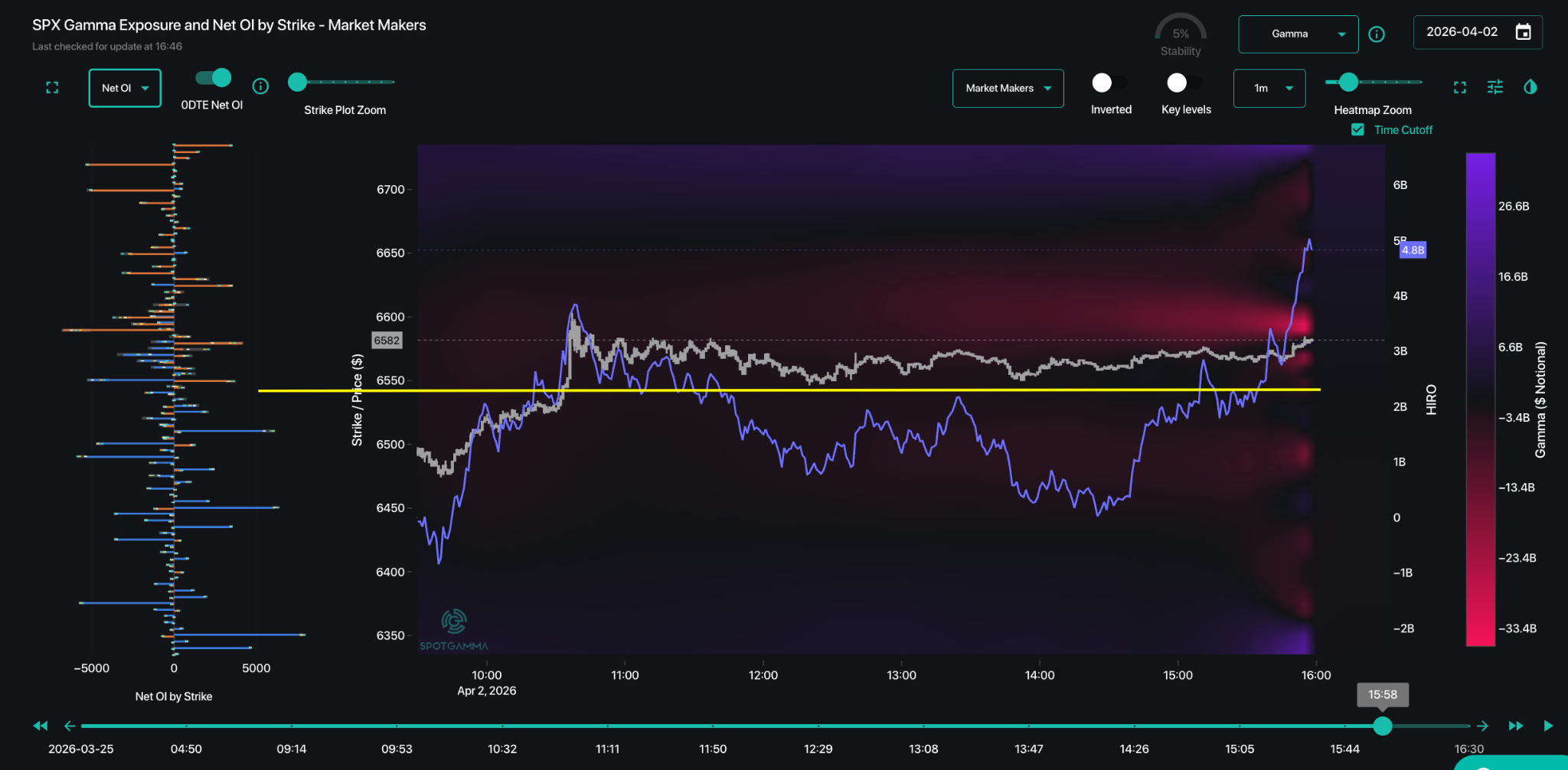Viewport: 1568px width, 770px height.
Task: Click the 'Last checked for update at 16:46' text
Action: click(x=107, y=47)
